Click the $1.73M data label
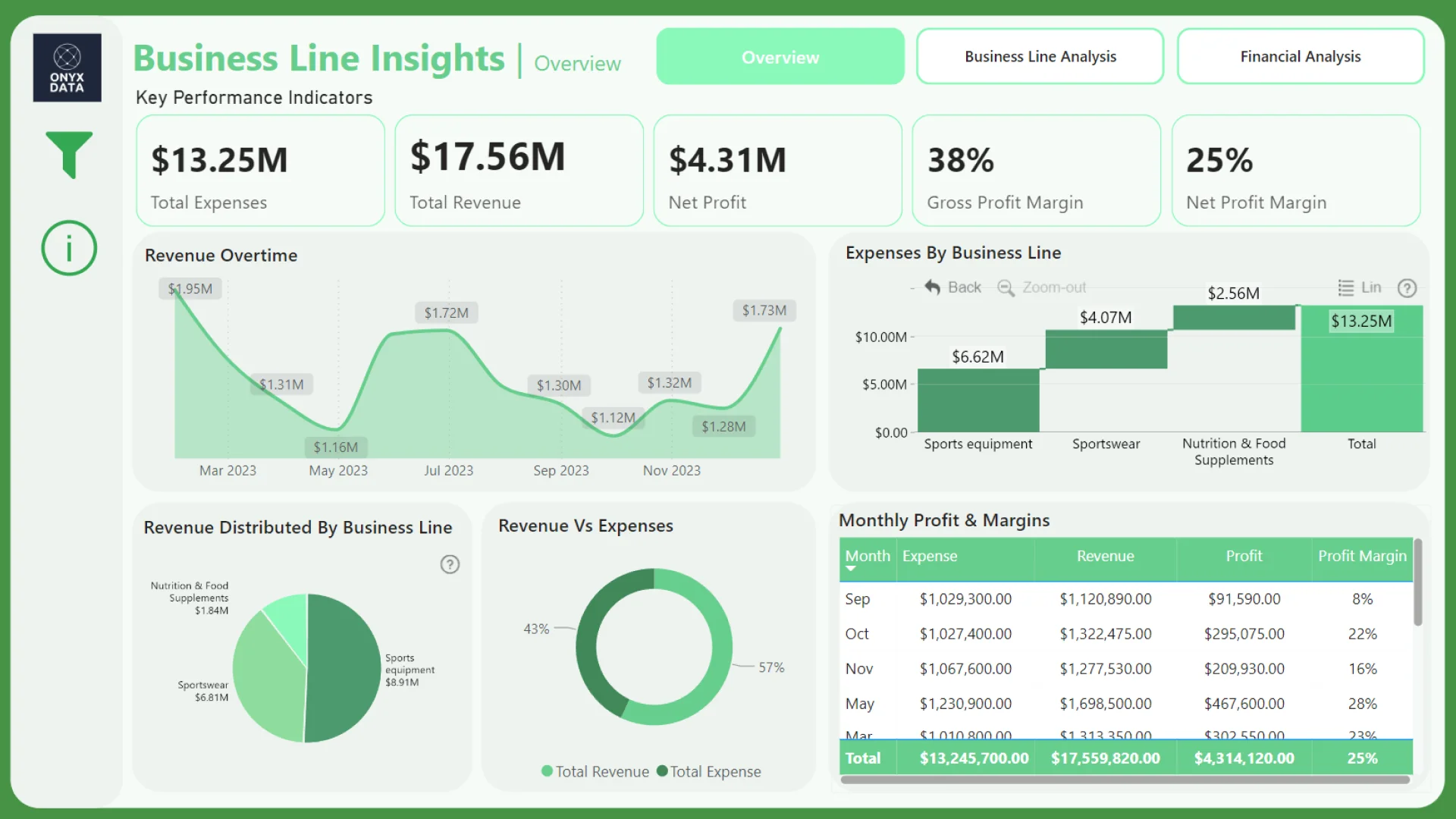This screenshot has height=819, width=1456. [764, 310]
